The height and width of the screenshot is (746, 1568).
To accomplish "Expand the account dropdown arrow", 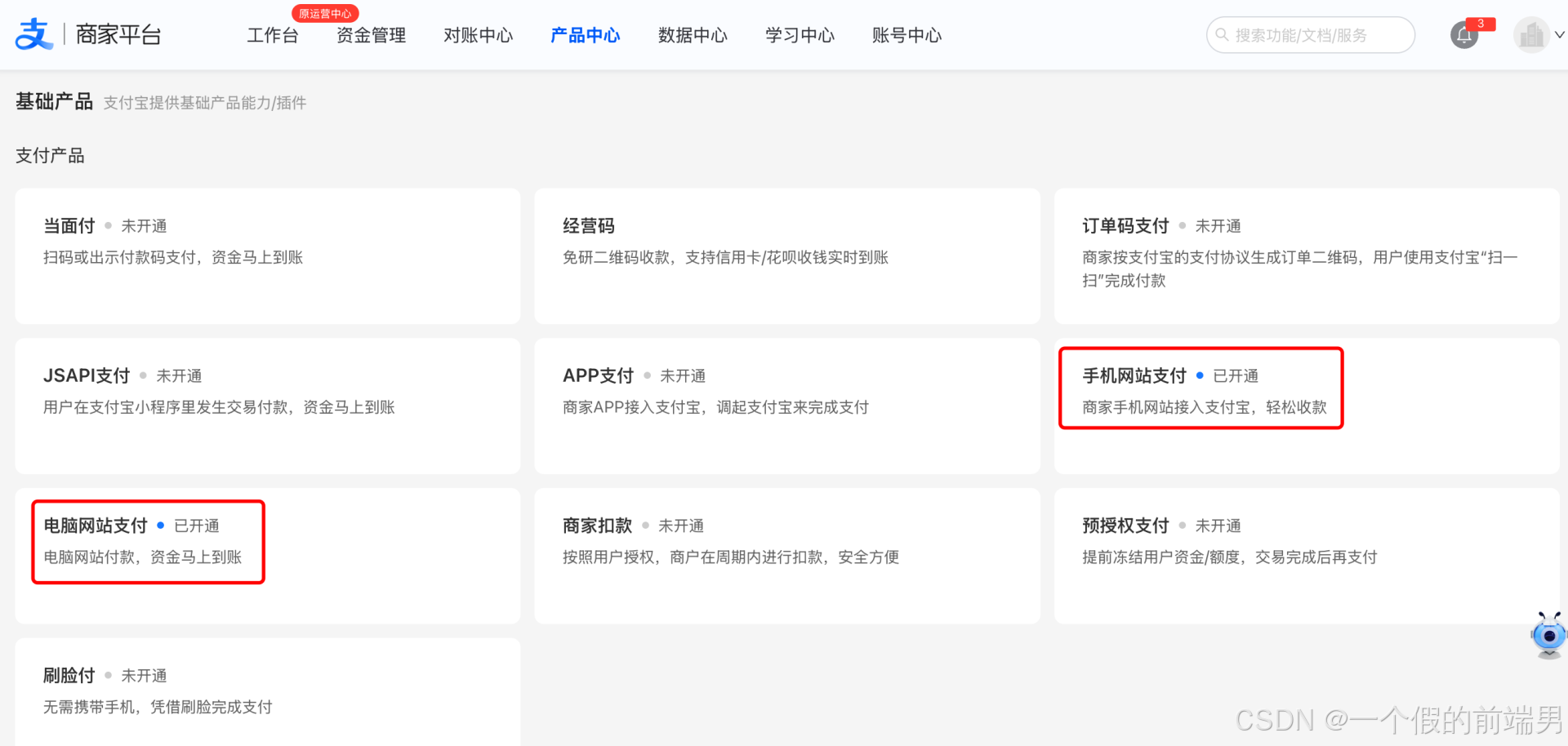I will pyautogui.click(x=1560, y=35).
